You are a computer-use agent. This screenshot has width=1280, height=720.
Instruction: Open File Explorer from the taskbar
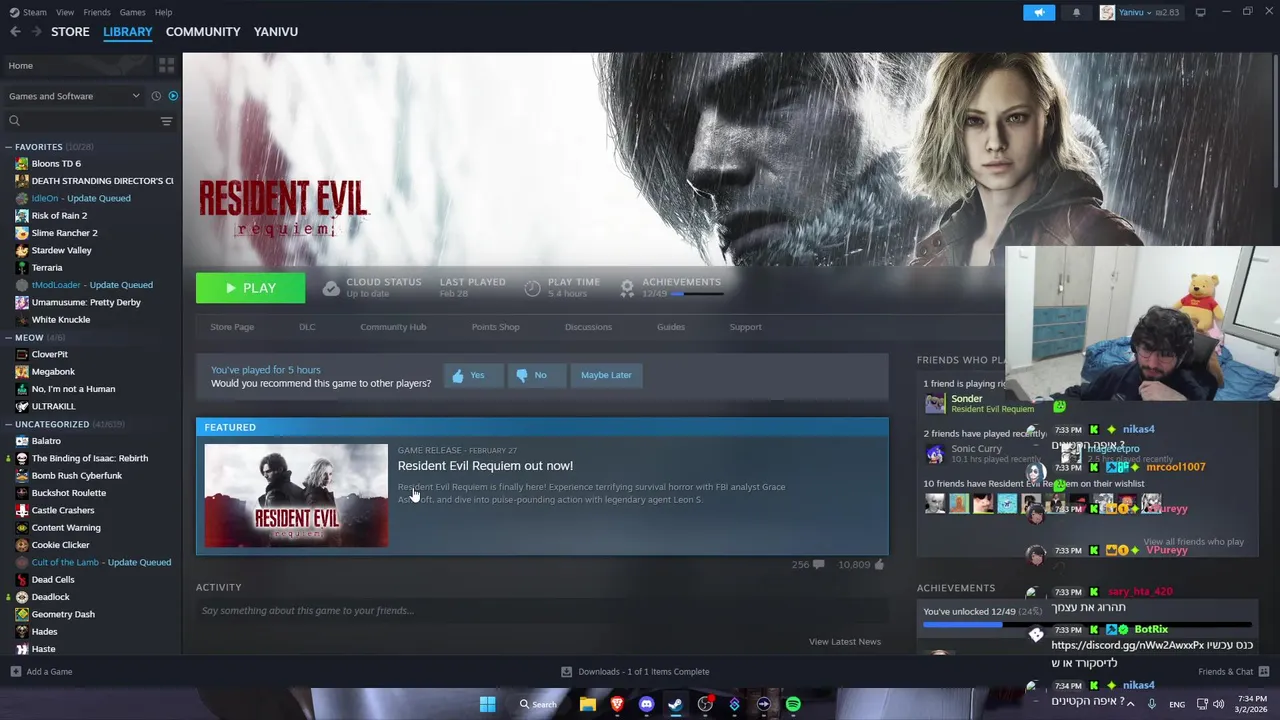[588, 704]
